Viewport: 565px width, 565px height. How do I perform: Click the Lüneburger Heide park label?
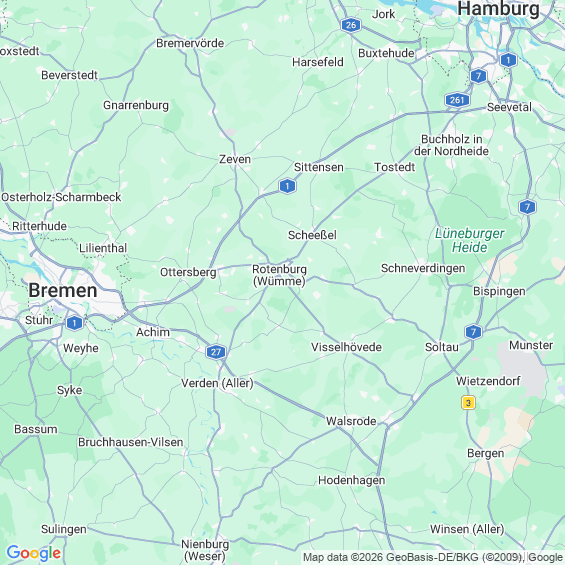pos(470,240)
